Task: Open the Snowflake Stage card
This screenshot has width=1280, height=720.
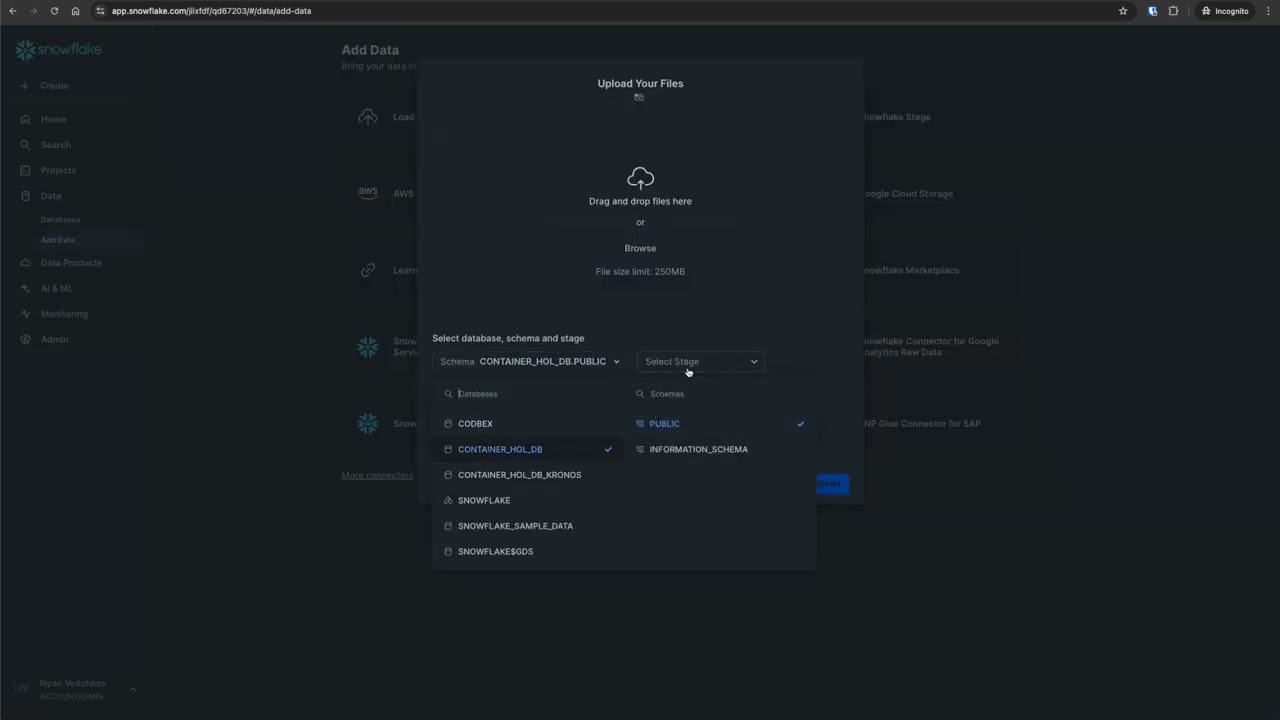Action: [896, 117]
